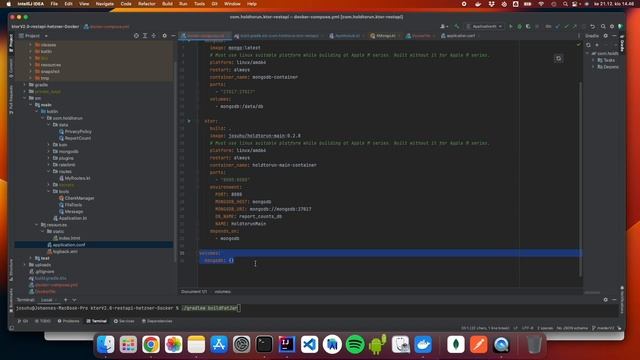
Task: Click the editor vertical scrollbar
Action: [x=580, y=180]
